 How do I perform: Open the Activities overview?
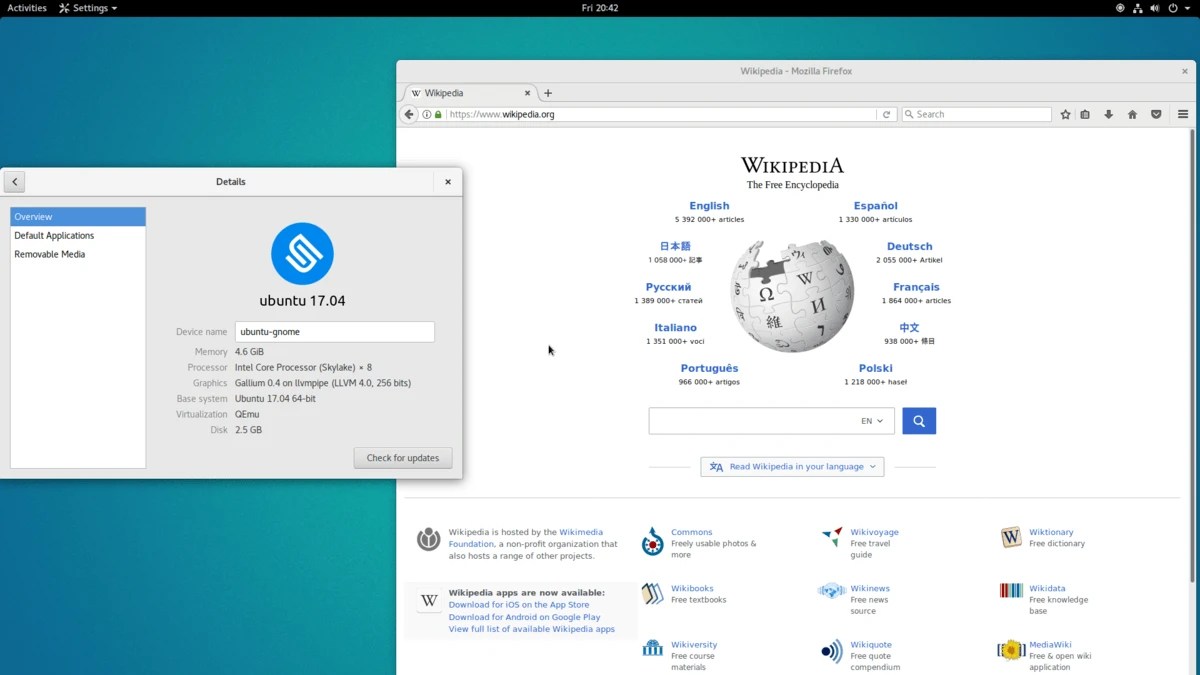pyautogui.click(x=25, y=8)
